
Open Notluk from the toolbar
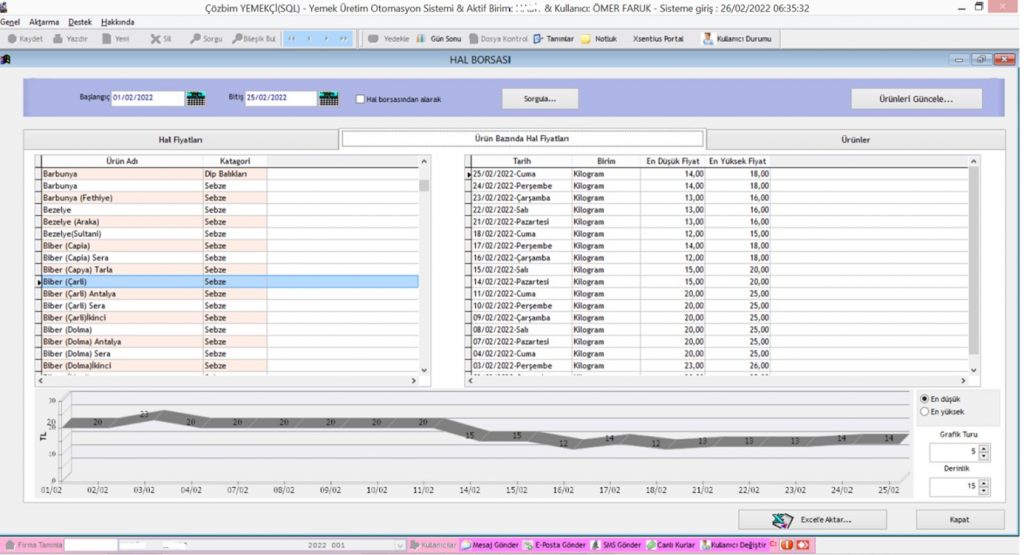click(x=598, y=39)
